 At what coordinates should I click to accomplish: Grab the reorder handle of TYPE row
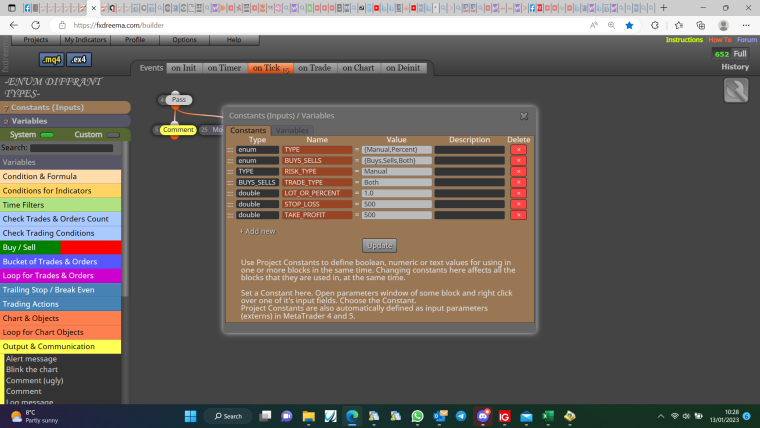(230, 150)
